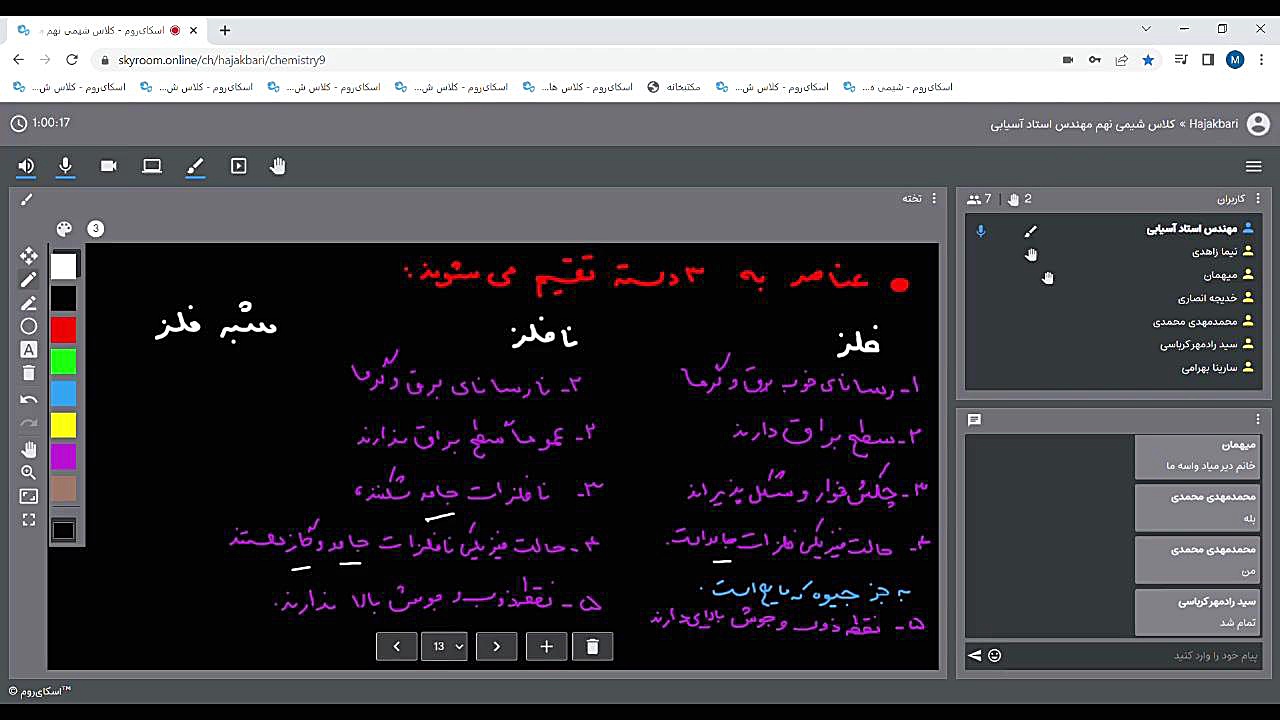Image resolution: width=1280 pixels, height=720 pixels.
Task: Raise your hand from the top toolbar
Action: click(x=278, y=166)
